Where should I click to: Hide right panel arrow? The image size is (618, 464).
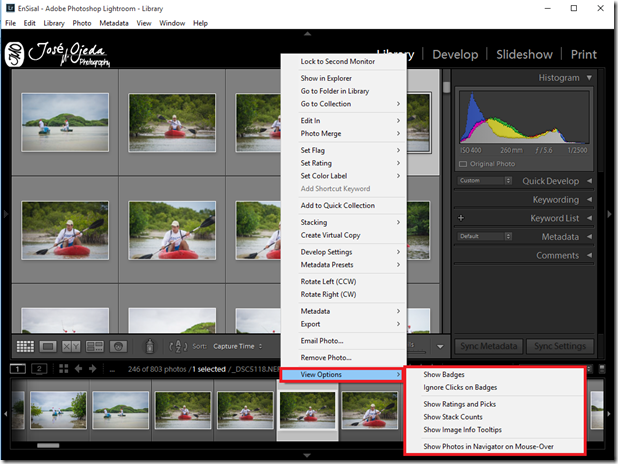tap(609, 214)
